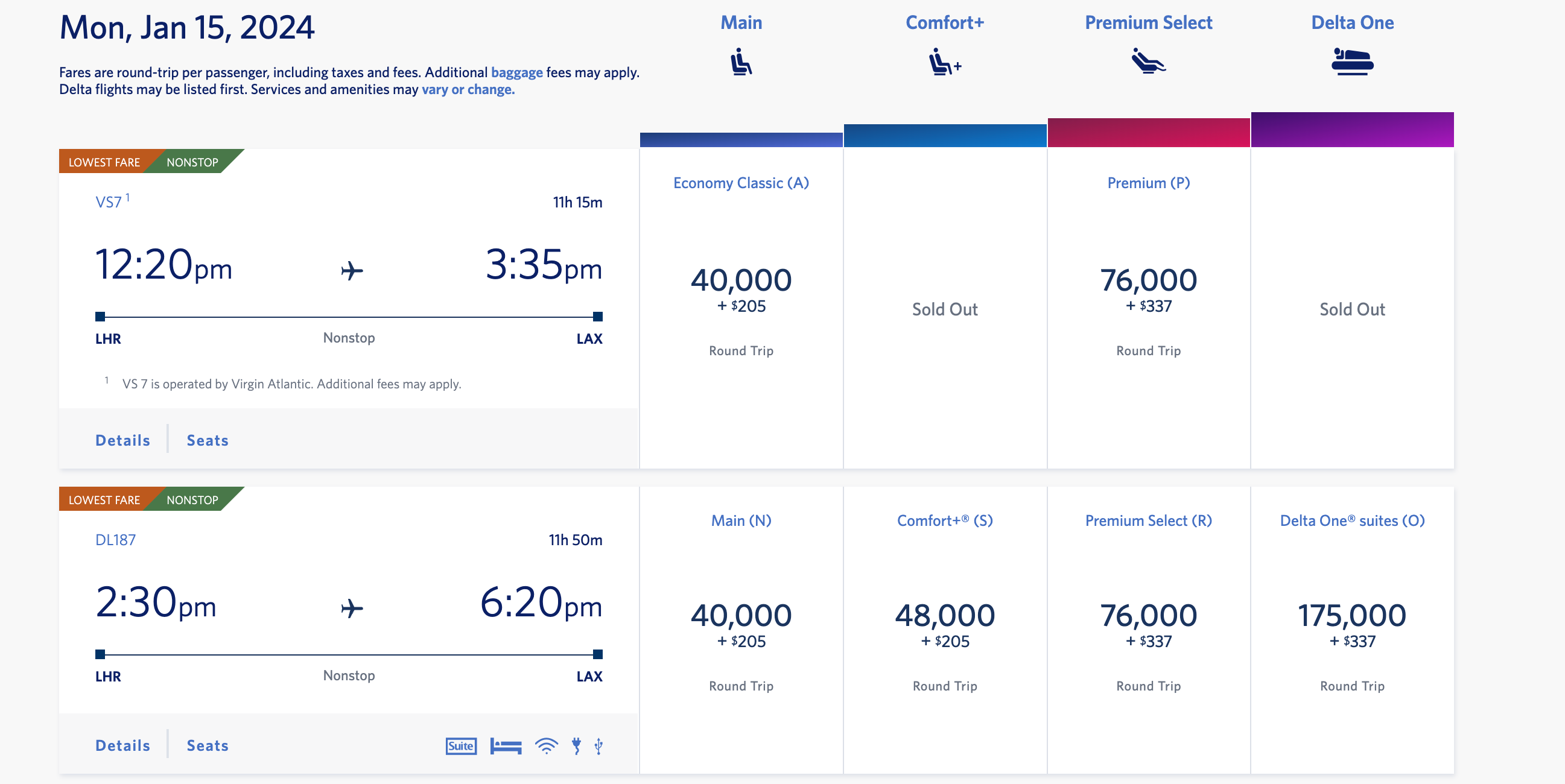Screen dimensions: 1565x784
Task: Click the Suite amenity icon for DL187
Action: click(x=460, y=746)
